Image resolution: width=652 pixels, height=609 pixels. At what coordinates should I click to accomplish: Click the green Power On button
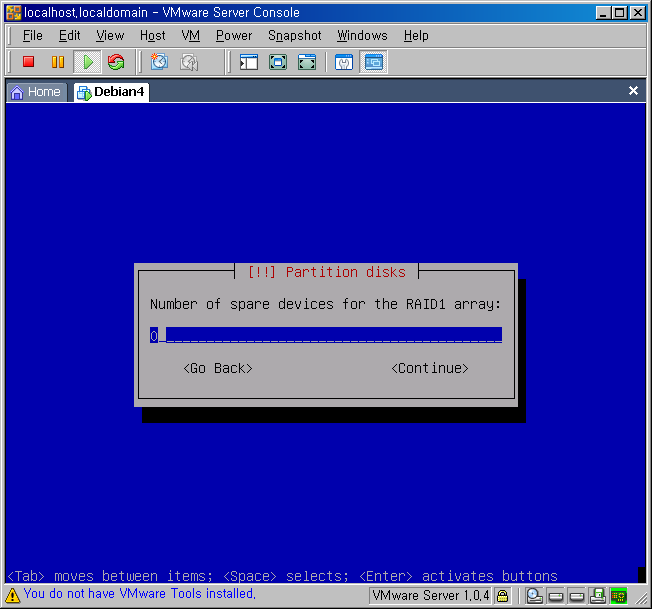(87, 62)
